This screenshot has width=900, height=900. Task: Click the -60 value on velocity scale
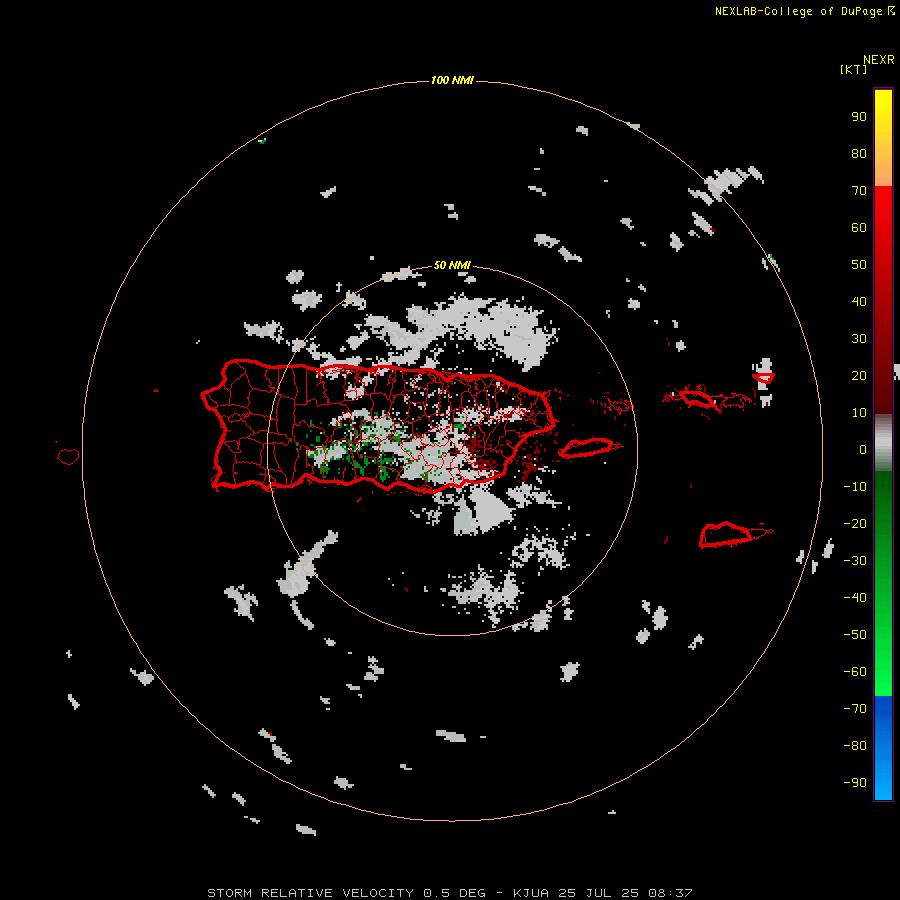coord(855,672)
